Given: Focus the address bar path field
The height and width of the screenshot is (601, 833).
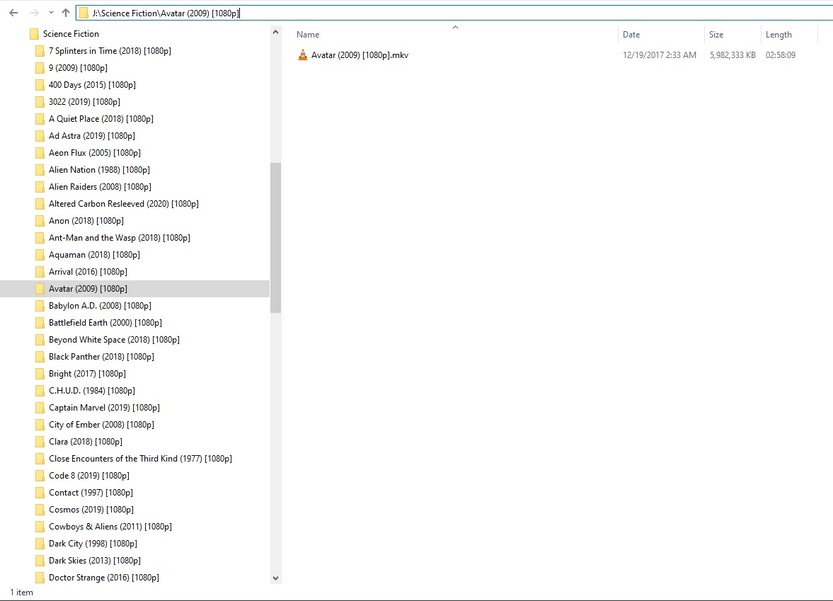Looking at the screenshot, I should (x=454, y=13).
